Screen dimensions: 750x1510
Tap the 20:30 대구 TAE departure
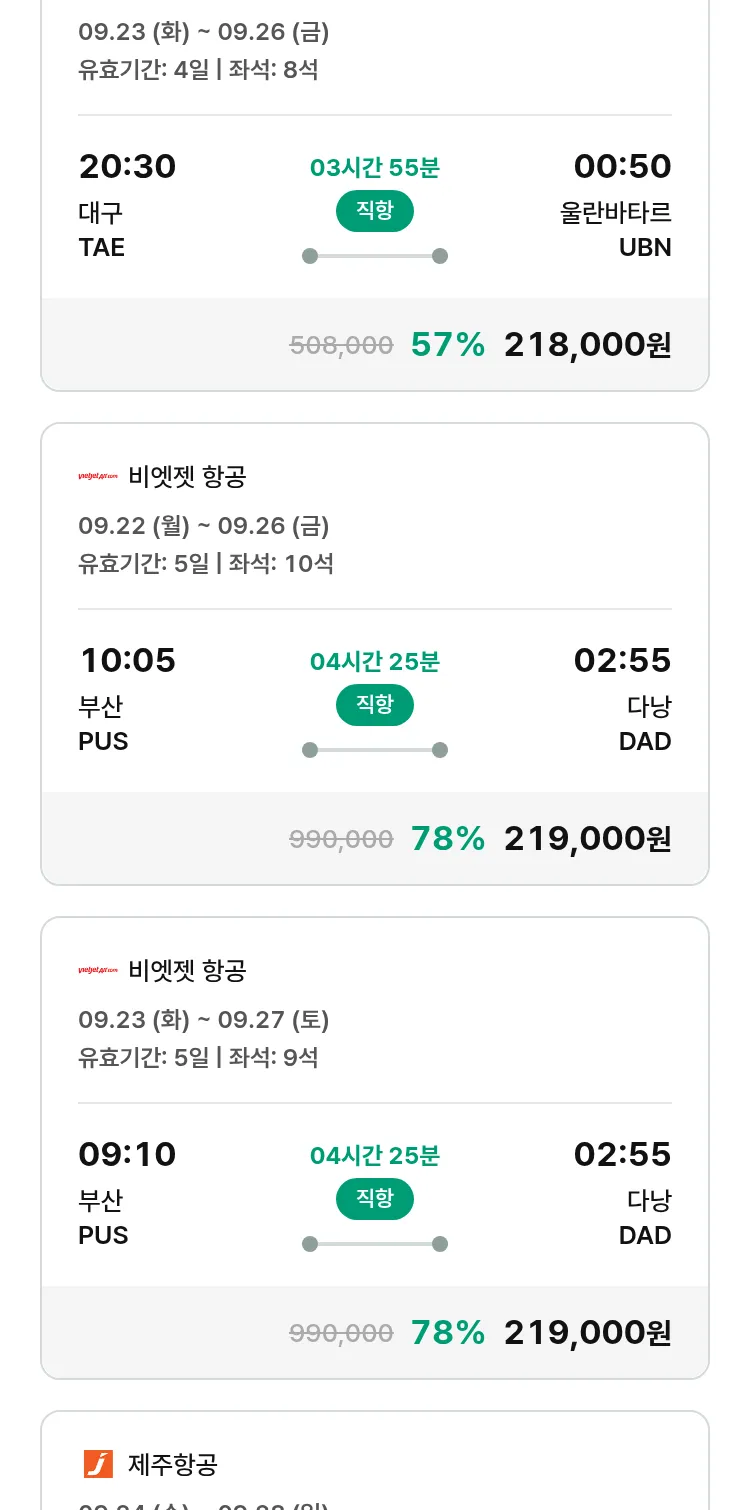[127, 167]
